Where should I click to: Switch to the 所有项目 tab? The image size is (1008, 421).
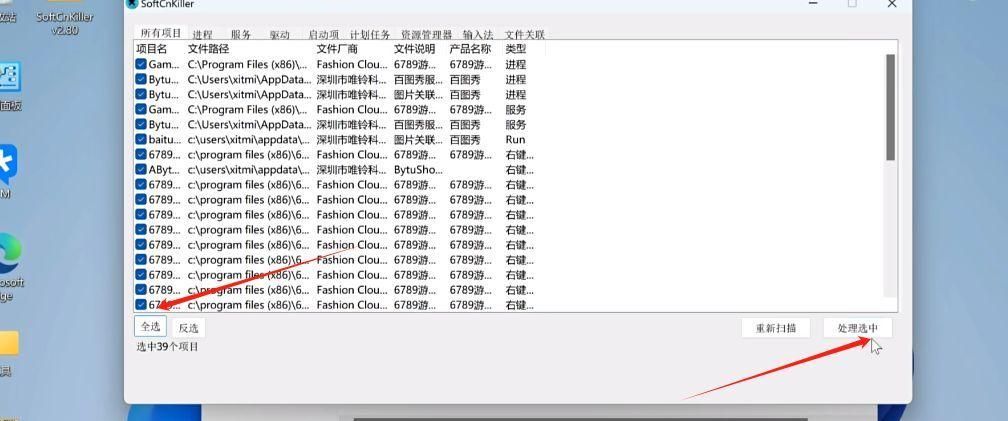point(161,33)
